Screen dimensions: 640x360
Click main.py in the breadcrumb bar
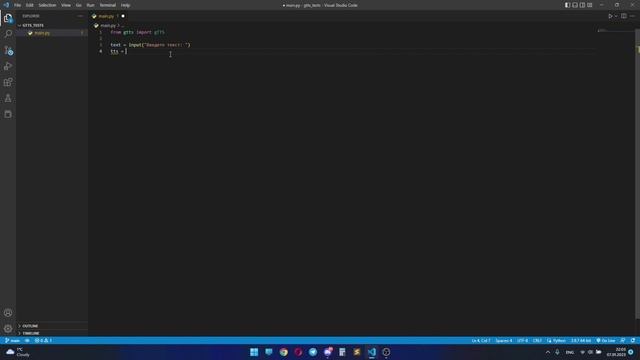pyautogui.click(x=108, y=26)
